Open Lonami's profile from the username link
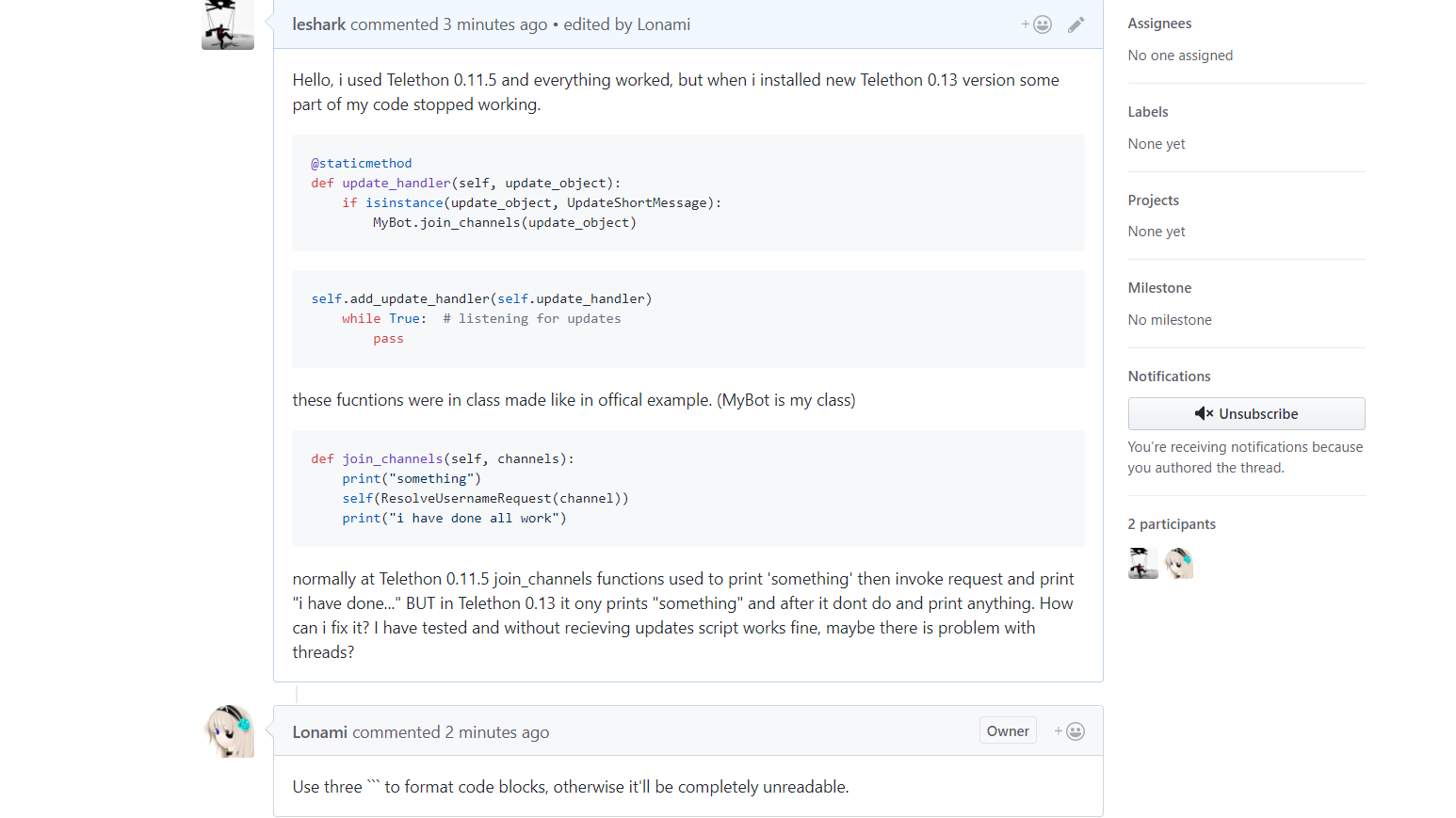This screenshot has width=1456, height=818. coord(319,731)
